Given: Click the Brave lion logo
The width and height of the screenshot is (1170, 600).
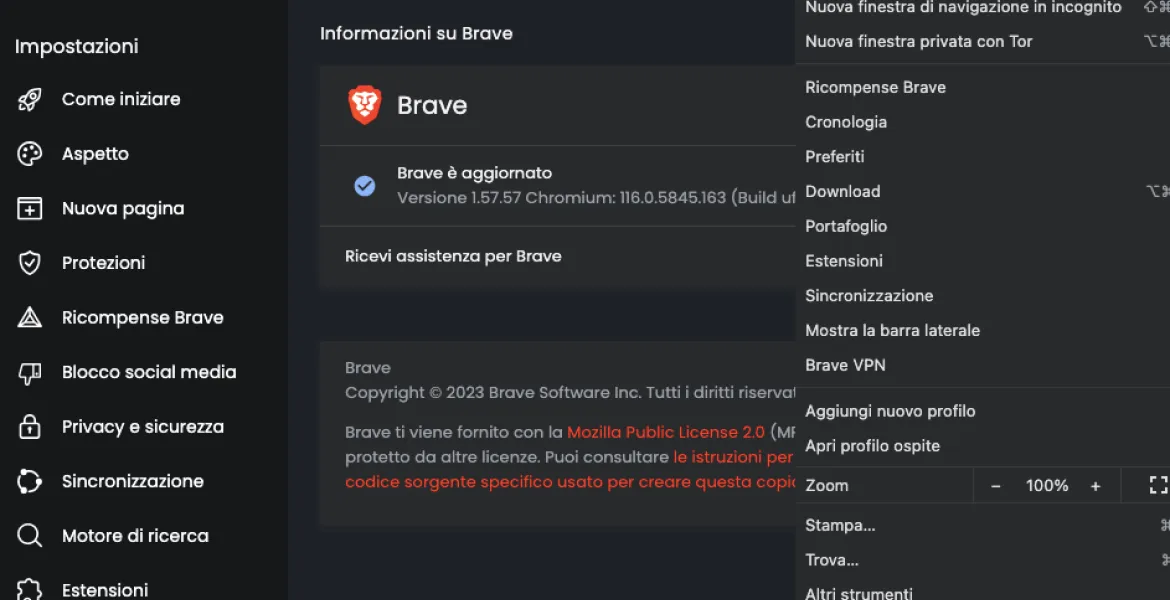Looking at the screenshot, I should [x=365, y=105].
